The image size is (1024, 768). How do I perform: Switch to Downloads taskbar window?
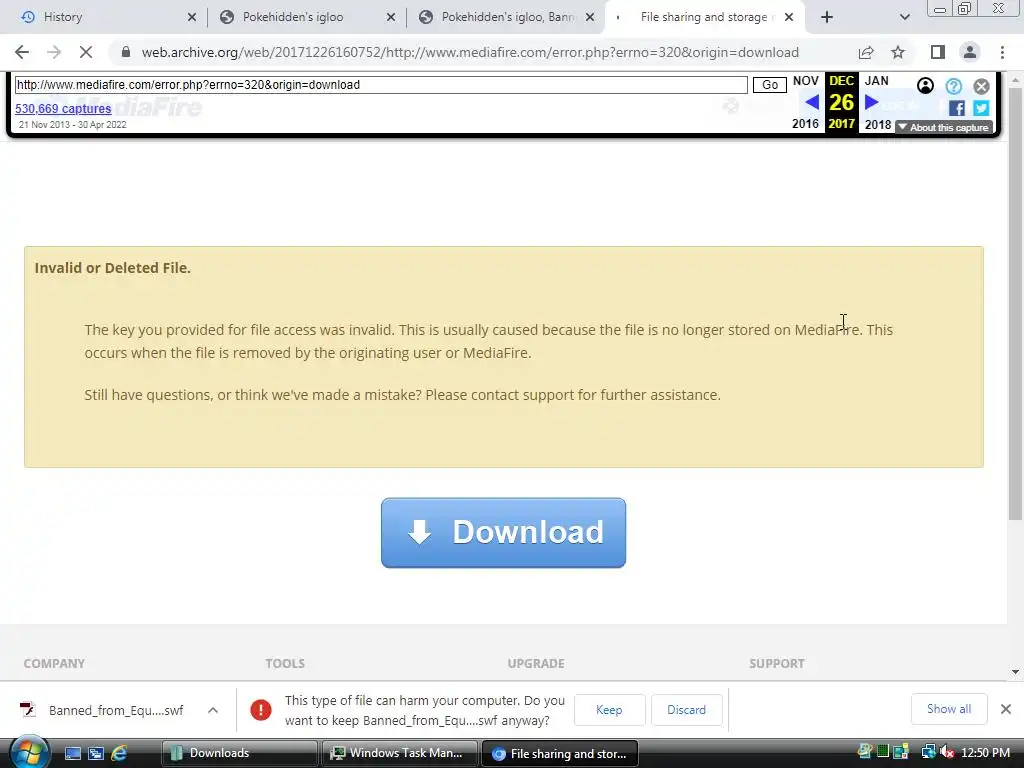(240, 754)
